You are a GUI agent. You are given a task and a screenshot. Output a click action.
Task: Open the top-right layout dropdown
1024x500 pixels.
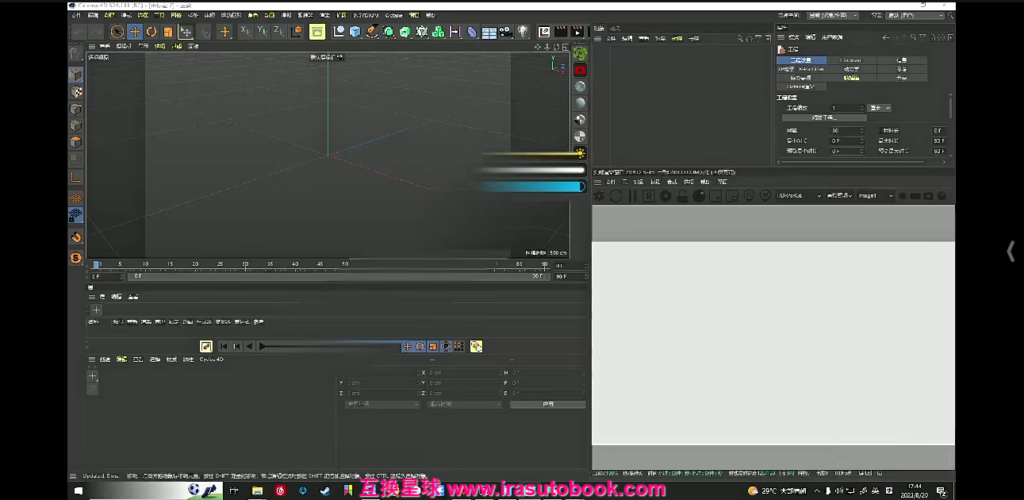(914, 16)
